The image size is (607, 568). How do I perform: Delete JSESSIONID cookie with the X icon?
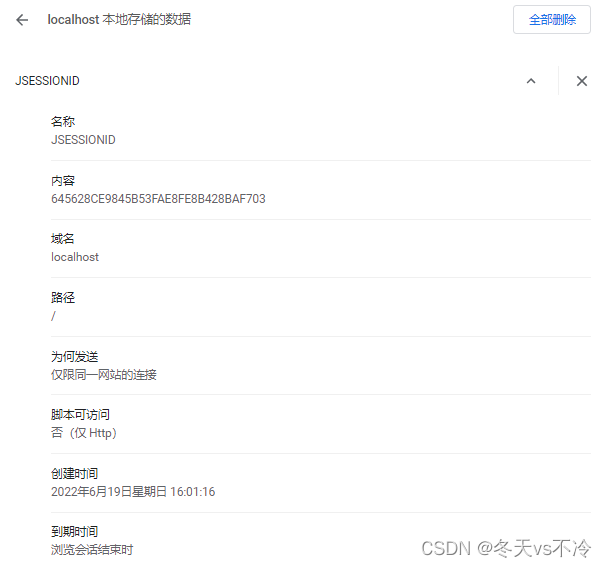[581, 81]
